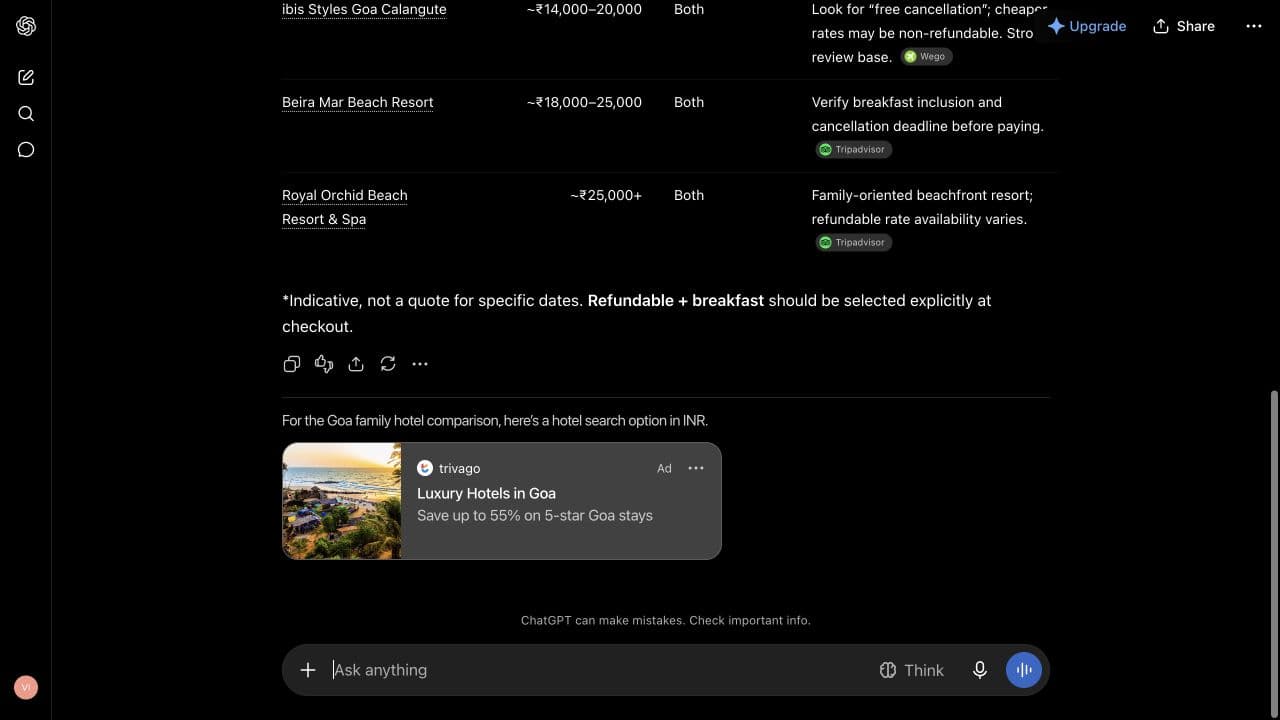Start dictation with the microphone icon

[980, 670]
